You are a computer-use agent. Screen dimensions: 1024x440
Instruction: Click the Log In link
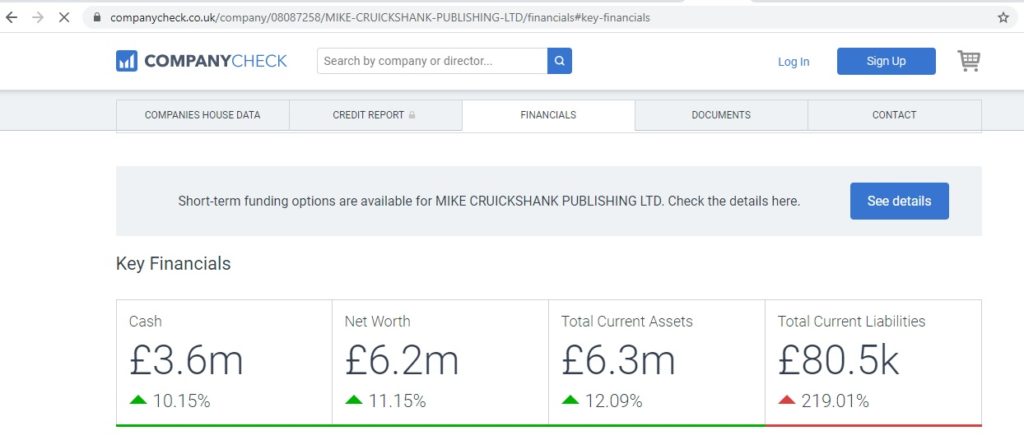click(793, 61)
